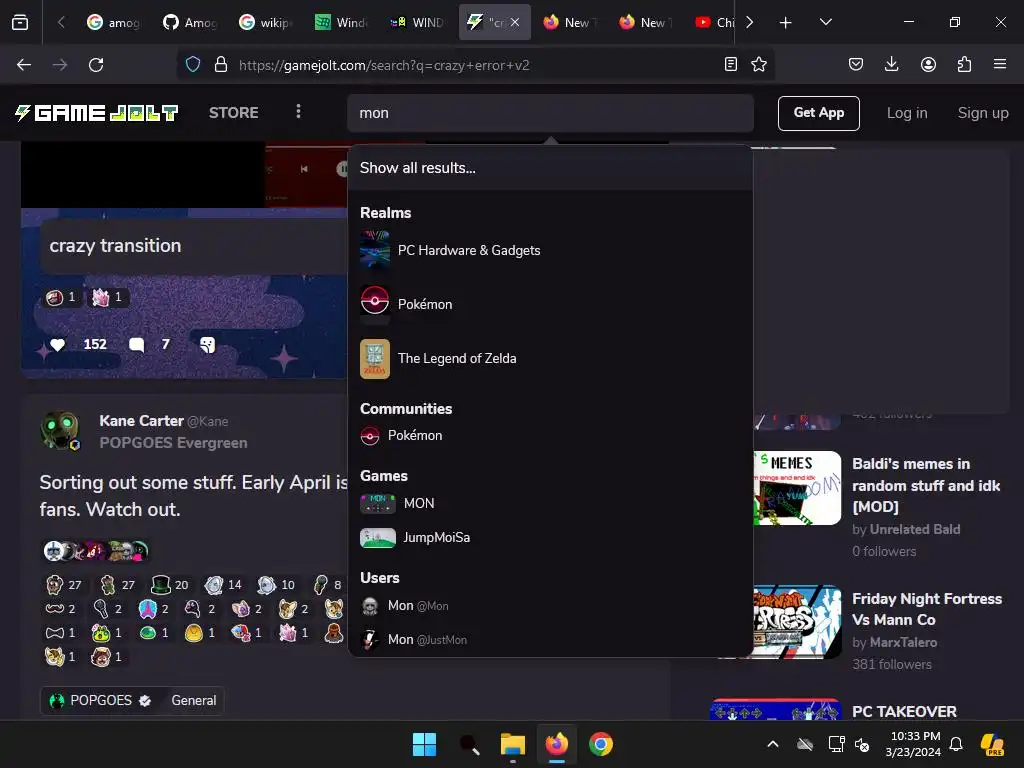
Task: Click the reaction sticker showing count 14
Action: 223,584
